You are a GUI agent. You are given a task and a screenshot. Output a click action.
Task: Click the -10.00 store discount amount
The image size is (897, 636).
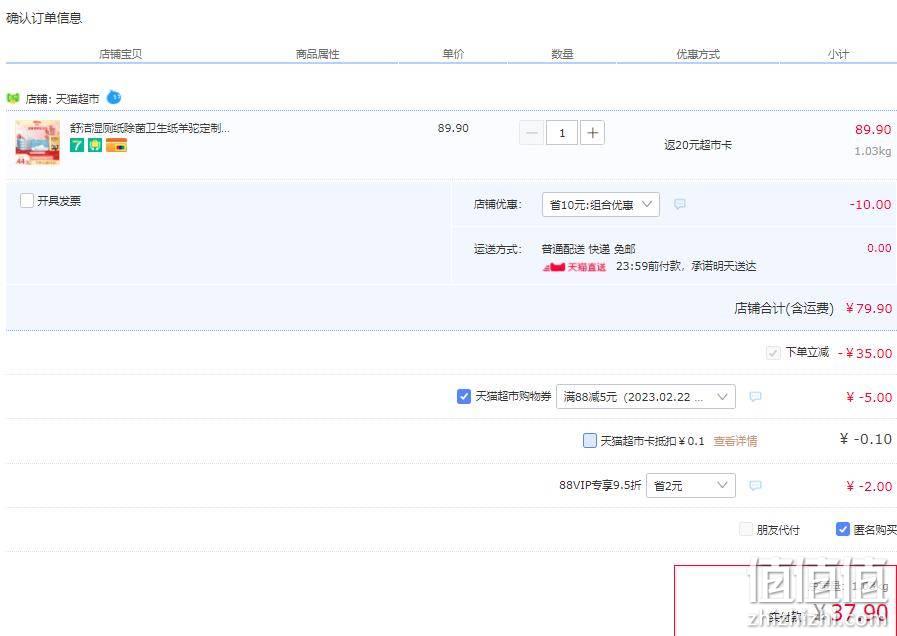(x=870, y=205)
